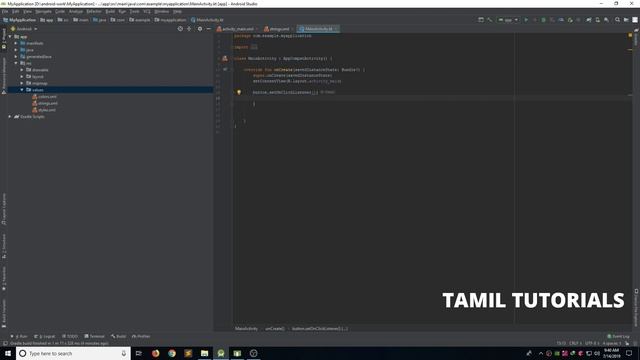Click the Make Project hammer icon
The image size is (640, 360).
(x=490, y=20)
